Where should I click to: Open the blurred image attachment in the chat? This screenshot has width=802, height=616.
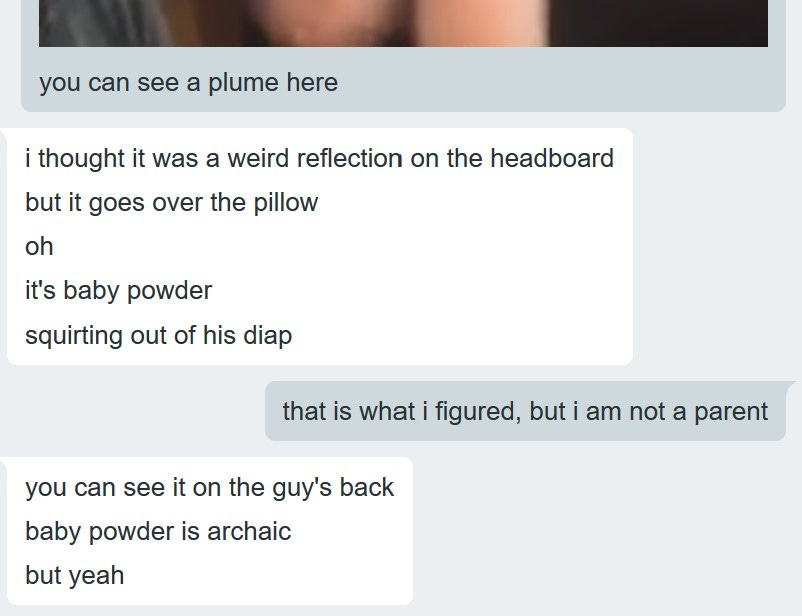[x=403, y=23]
